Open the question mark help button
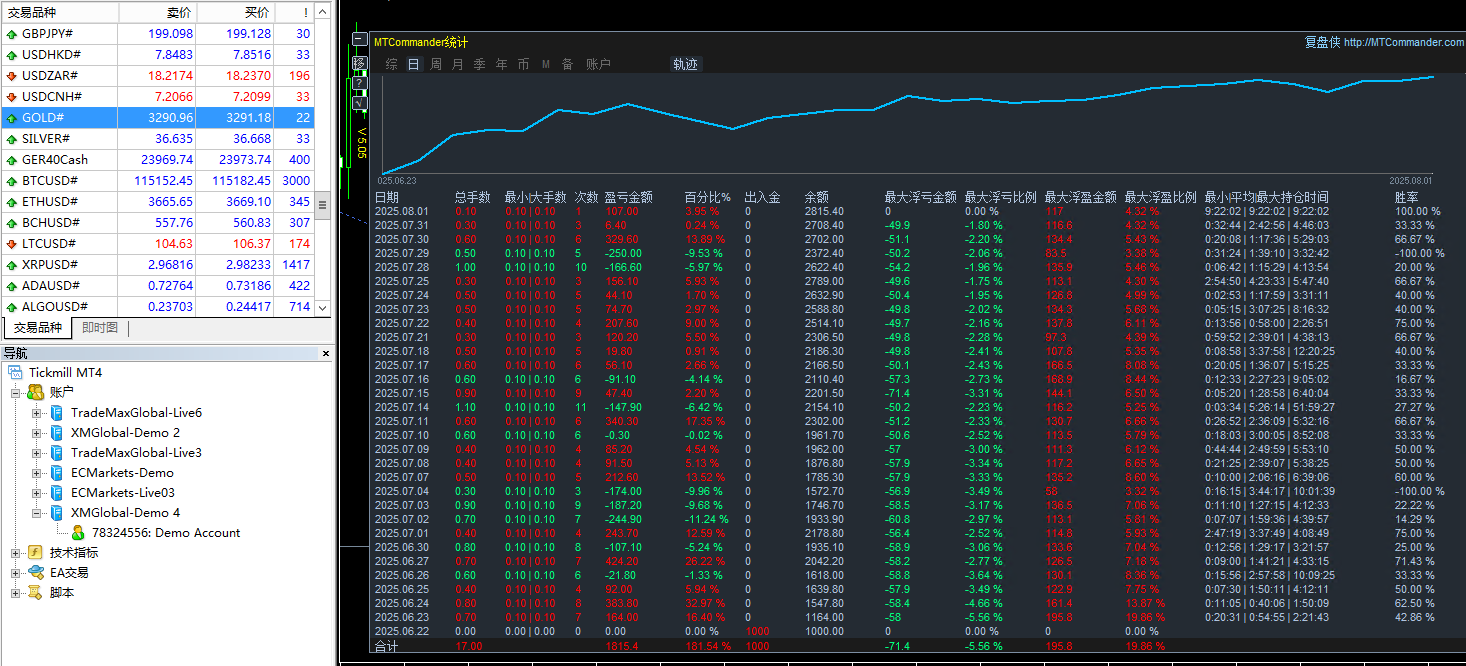The height and width of the screenshot is (666, 1466). click(360, 83)
